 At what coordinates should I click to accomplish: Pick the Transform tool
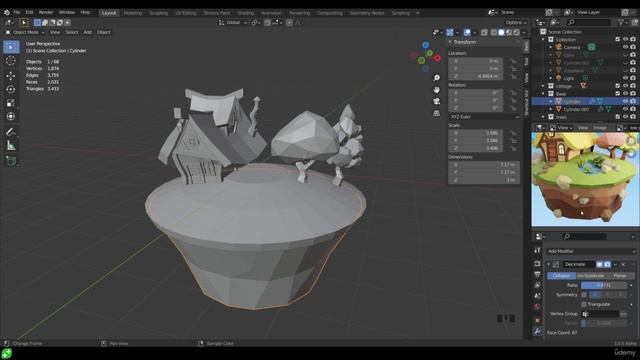[11, 116]
